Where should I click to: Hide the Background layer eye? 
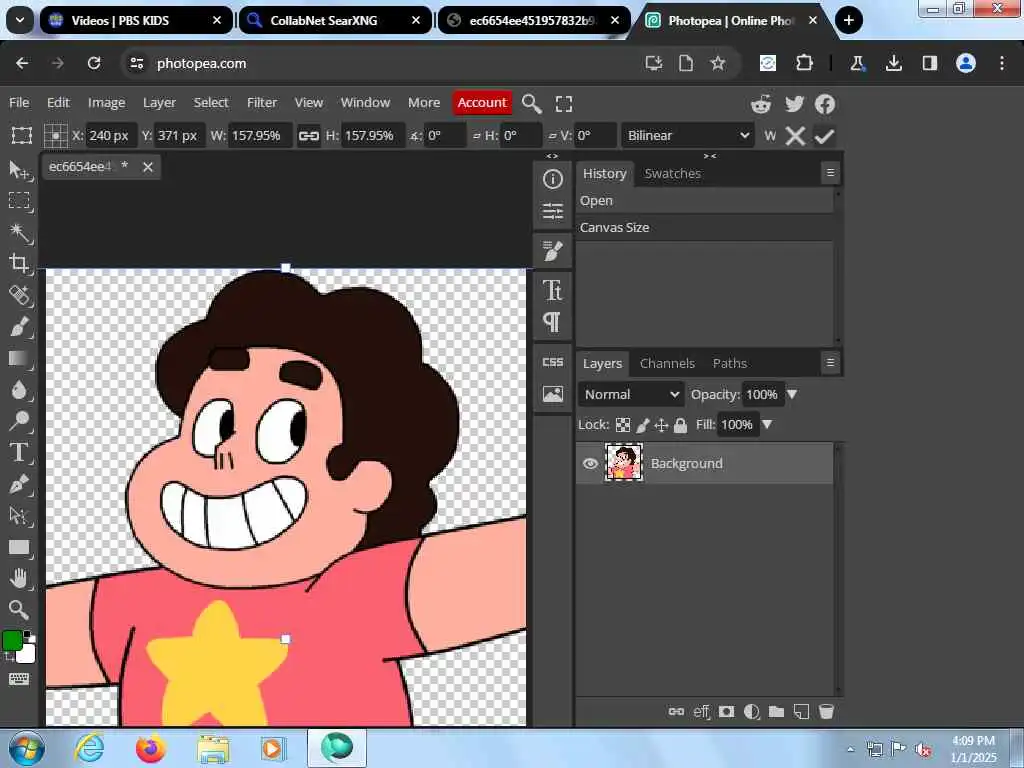point(590,463)
